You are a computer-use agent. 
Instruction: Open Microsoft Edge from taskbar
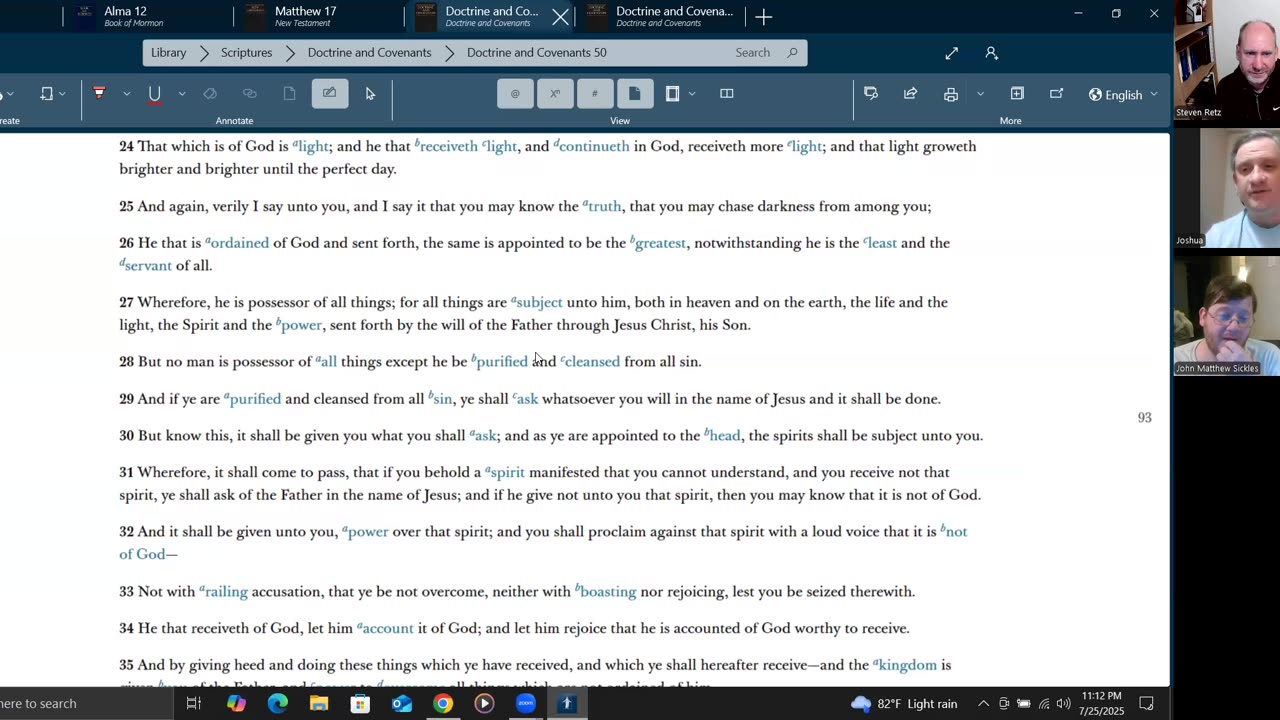pyautogui.click(x=277, y=703)
